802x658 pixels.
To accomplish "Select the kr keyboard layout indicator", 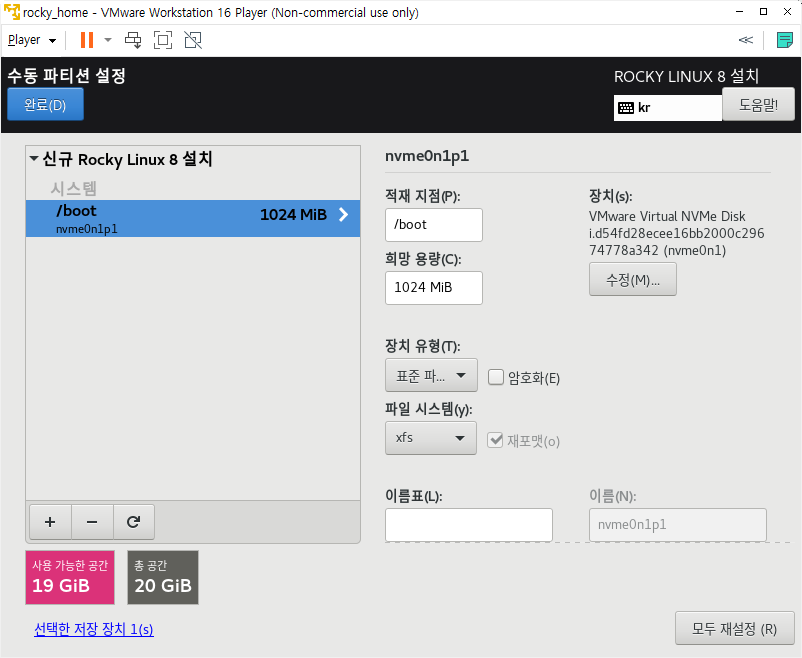I will (667, 108).
